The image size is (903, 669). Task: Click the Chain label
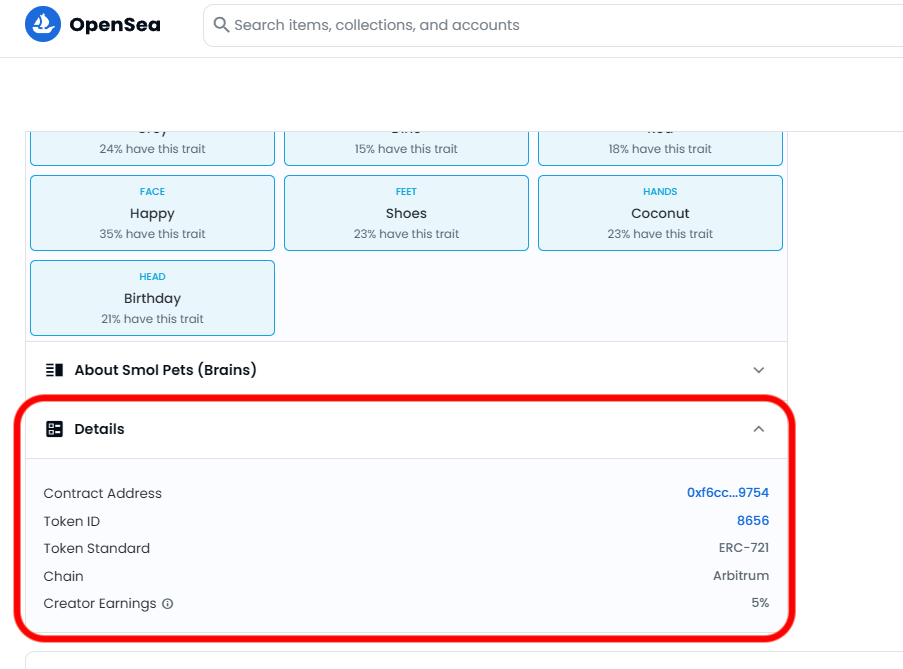coord(63,576)
